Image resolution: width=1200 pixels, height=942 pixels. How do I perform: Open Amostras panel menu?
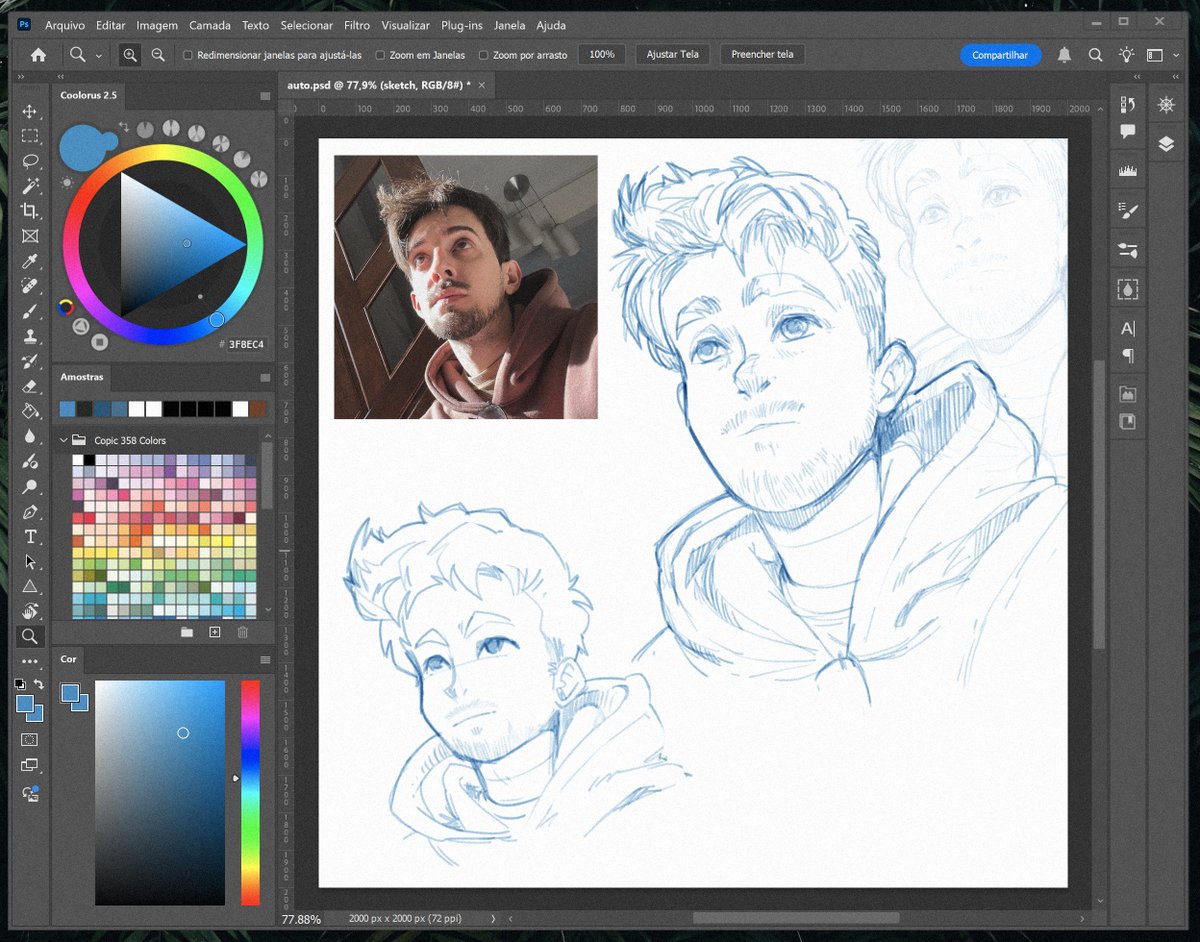[x=265, y=378]
